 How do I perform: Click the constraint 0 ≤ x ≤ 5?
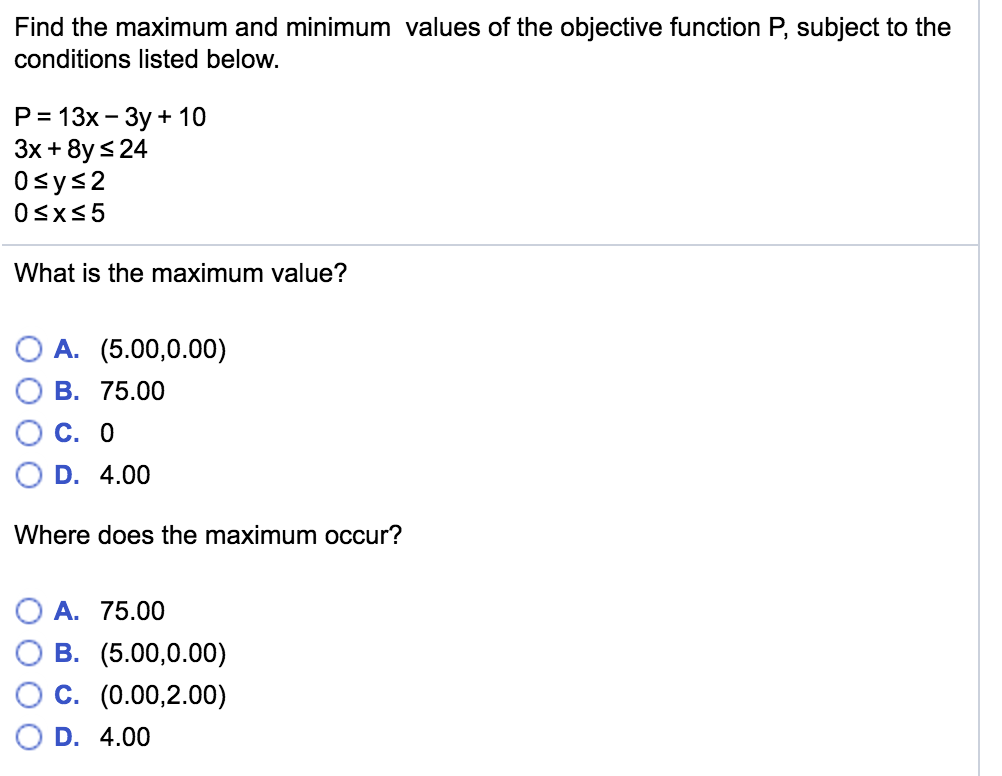pyautogui.click(x=60, y=213)
